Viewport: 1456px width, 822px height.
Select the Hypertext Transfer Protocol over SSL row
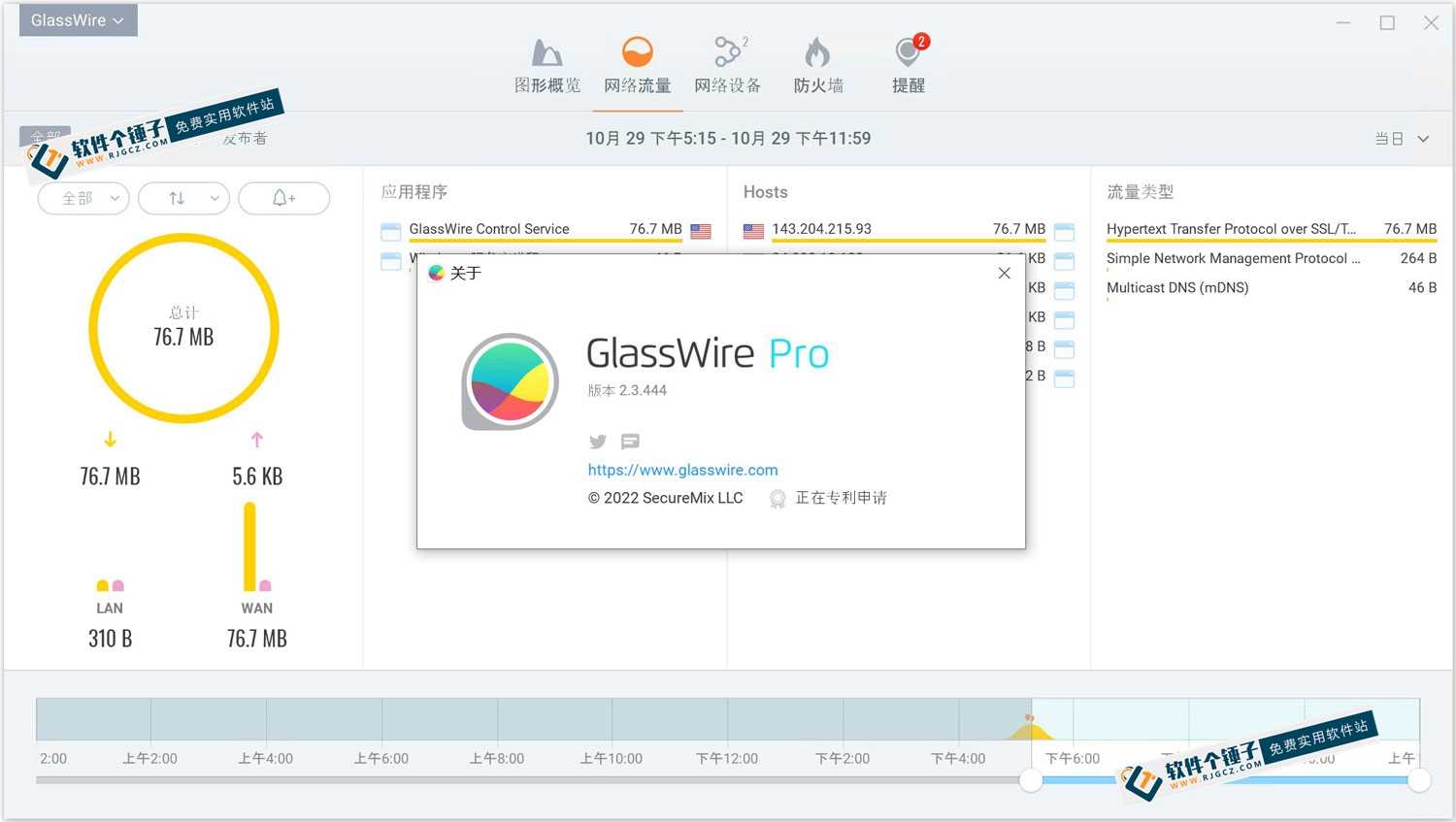click(1272, 230)
